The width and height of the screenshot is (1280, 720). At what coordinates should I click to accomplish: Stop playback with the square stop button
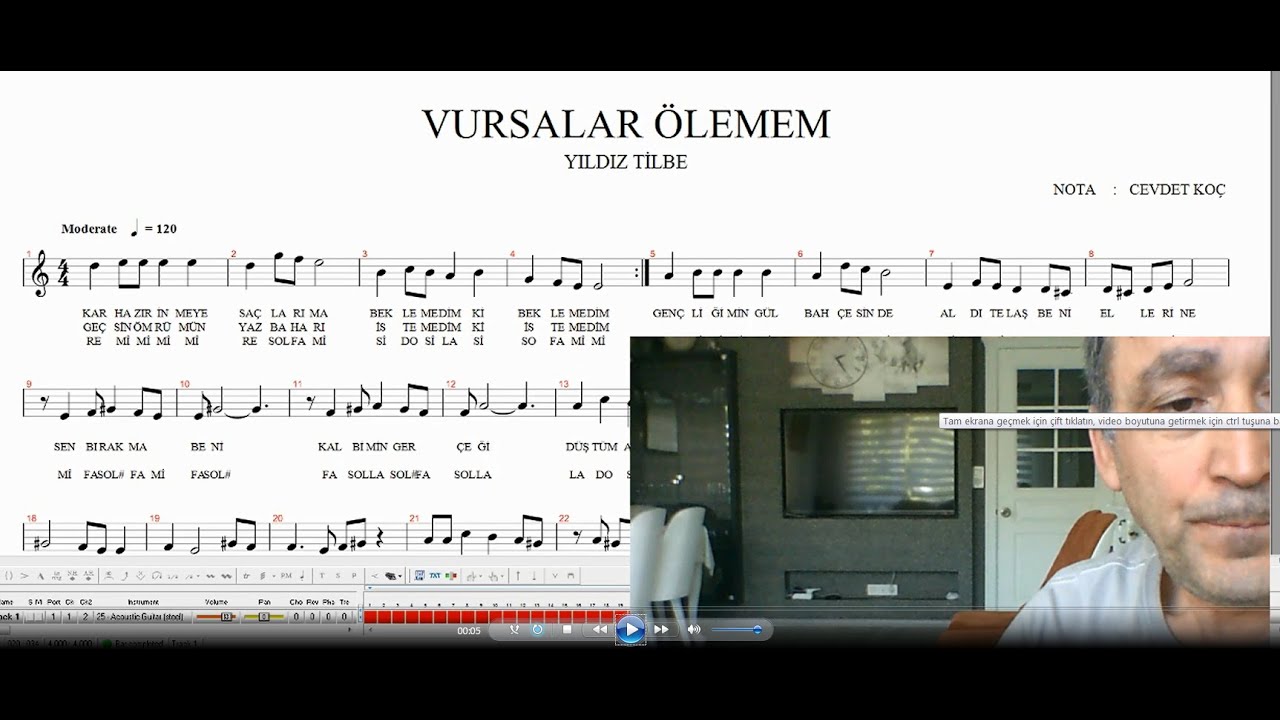[567, 629]
